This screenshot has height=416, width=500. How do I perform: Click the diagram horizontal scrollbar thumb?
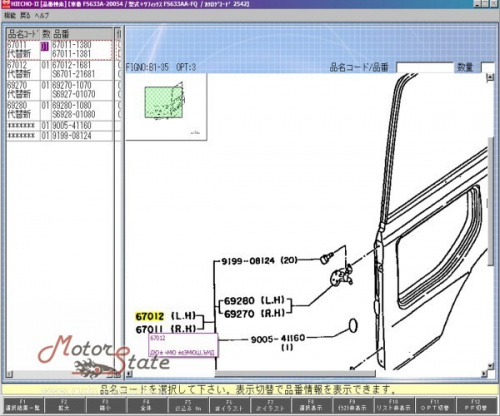pyautogui.click(x=295, y=374)
